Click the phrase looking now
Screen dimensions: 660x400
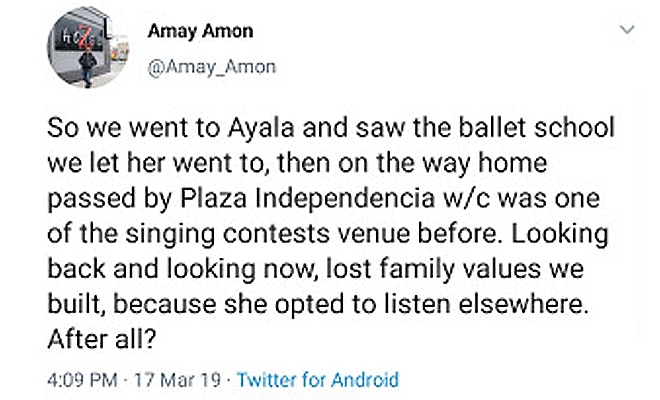point(242,269)
